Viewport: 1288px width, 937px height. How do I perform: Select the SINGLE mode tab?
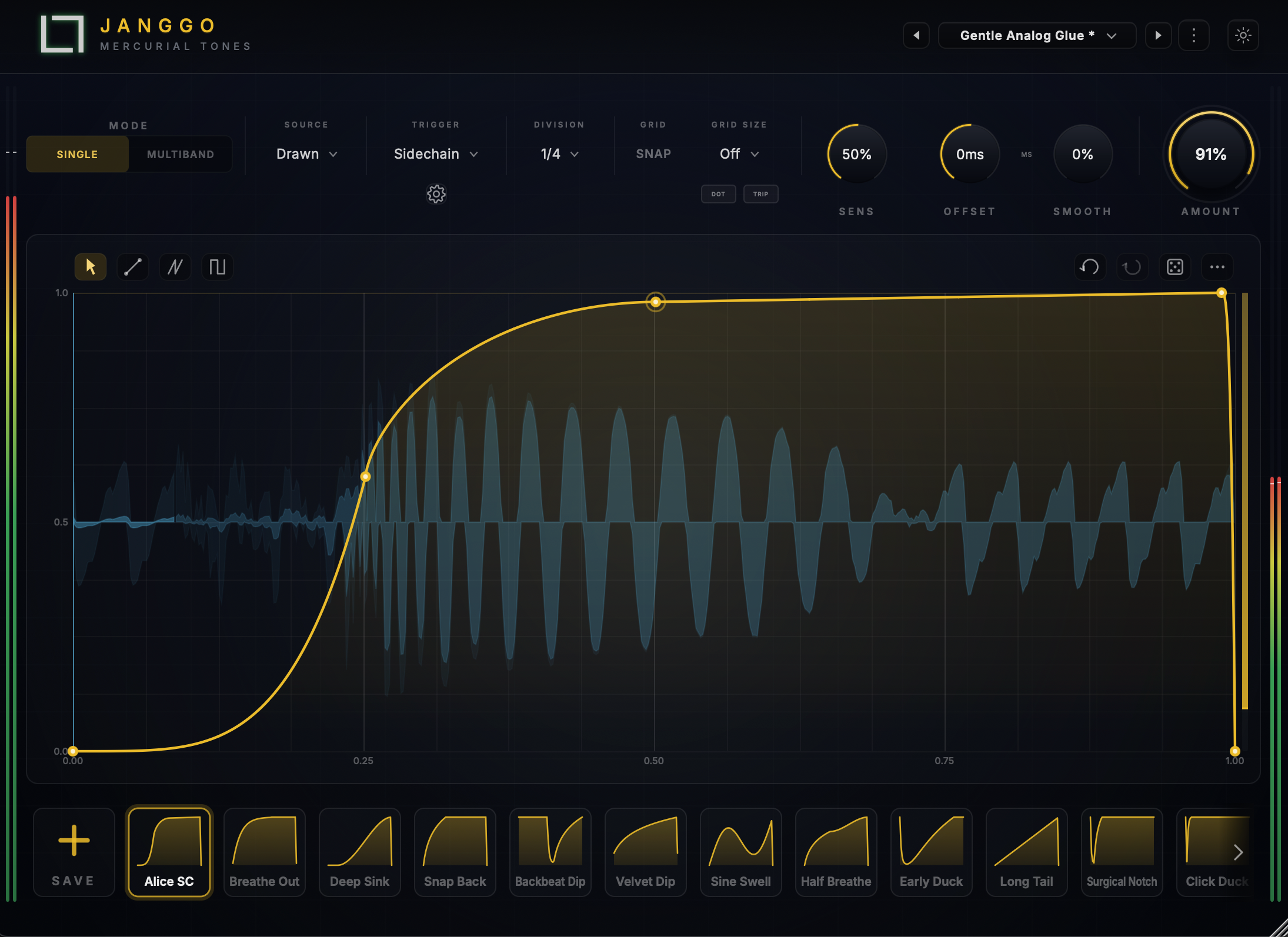coord(77,155)
